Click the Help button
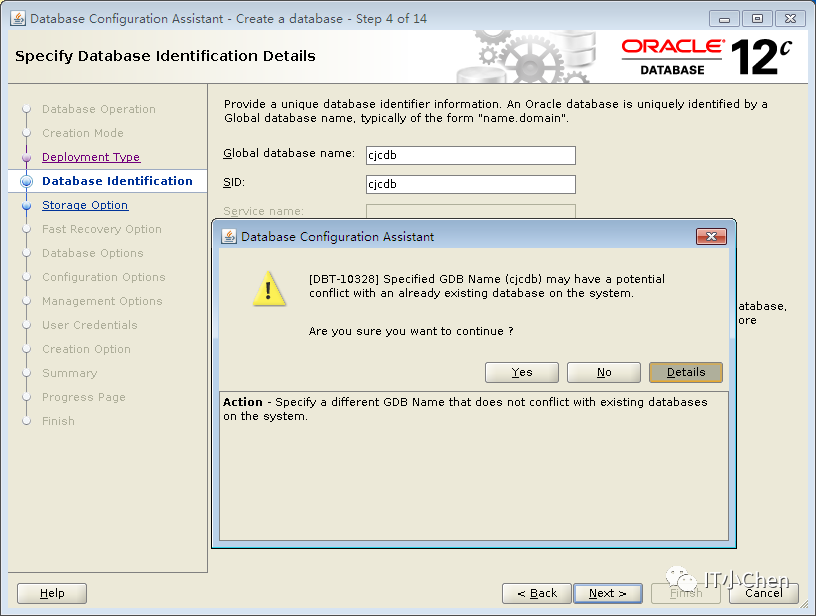816x616 pixels. click(52, 593)
